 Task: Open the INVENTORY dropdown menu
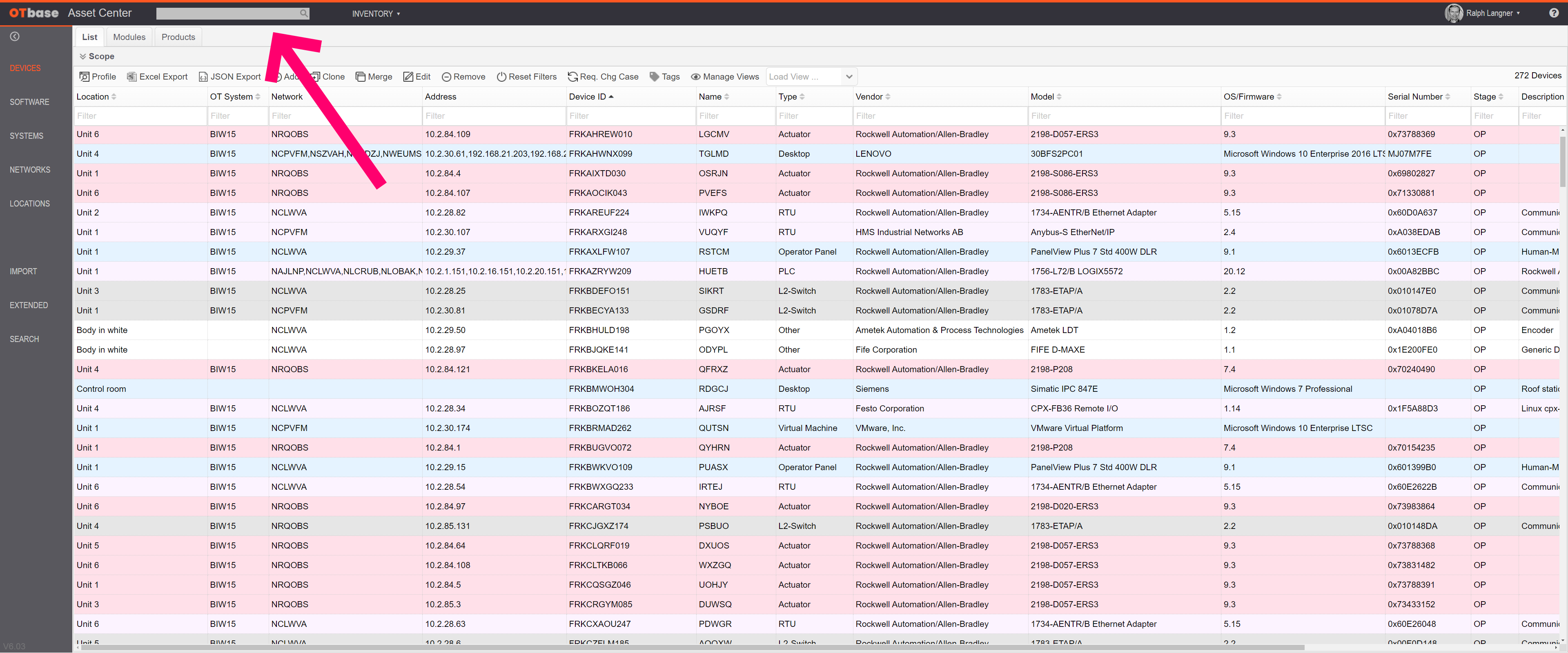[376, 13]
